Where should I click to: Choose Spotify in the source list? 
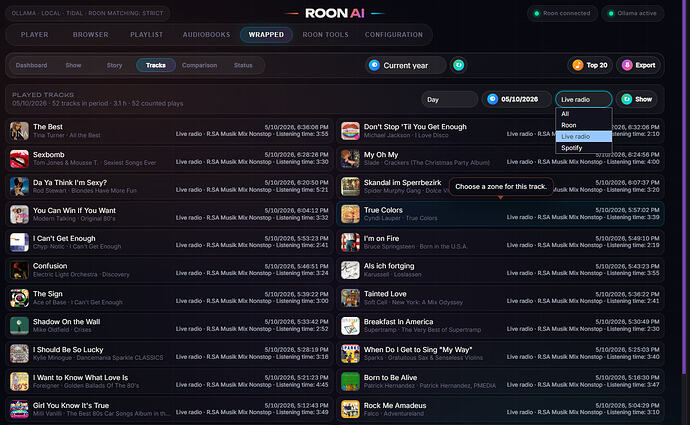584,148
